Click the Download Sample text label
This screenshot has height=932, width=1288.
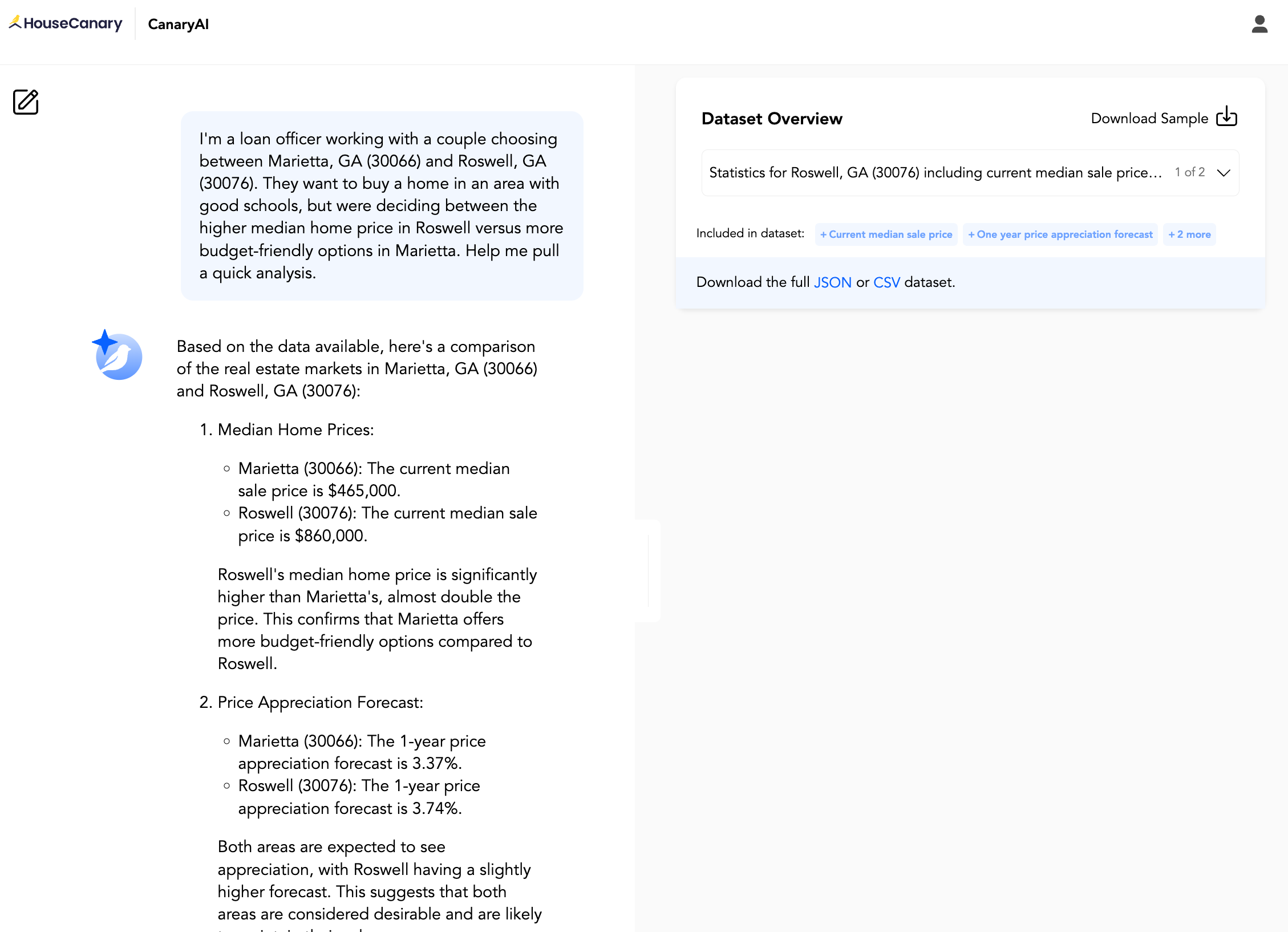[1149, 118]
